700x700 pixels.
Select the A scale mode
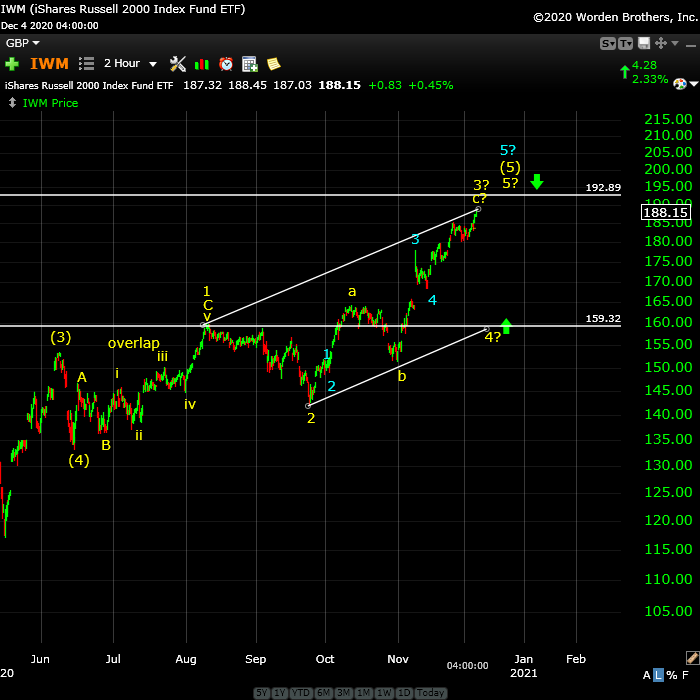[x=646, y=675]
